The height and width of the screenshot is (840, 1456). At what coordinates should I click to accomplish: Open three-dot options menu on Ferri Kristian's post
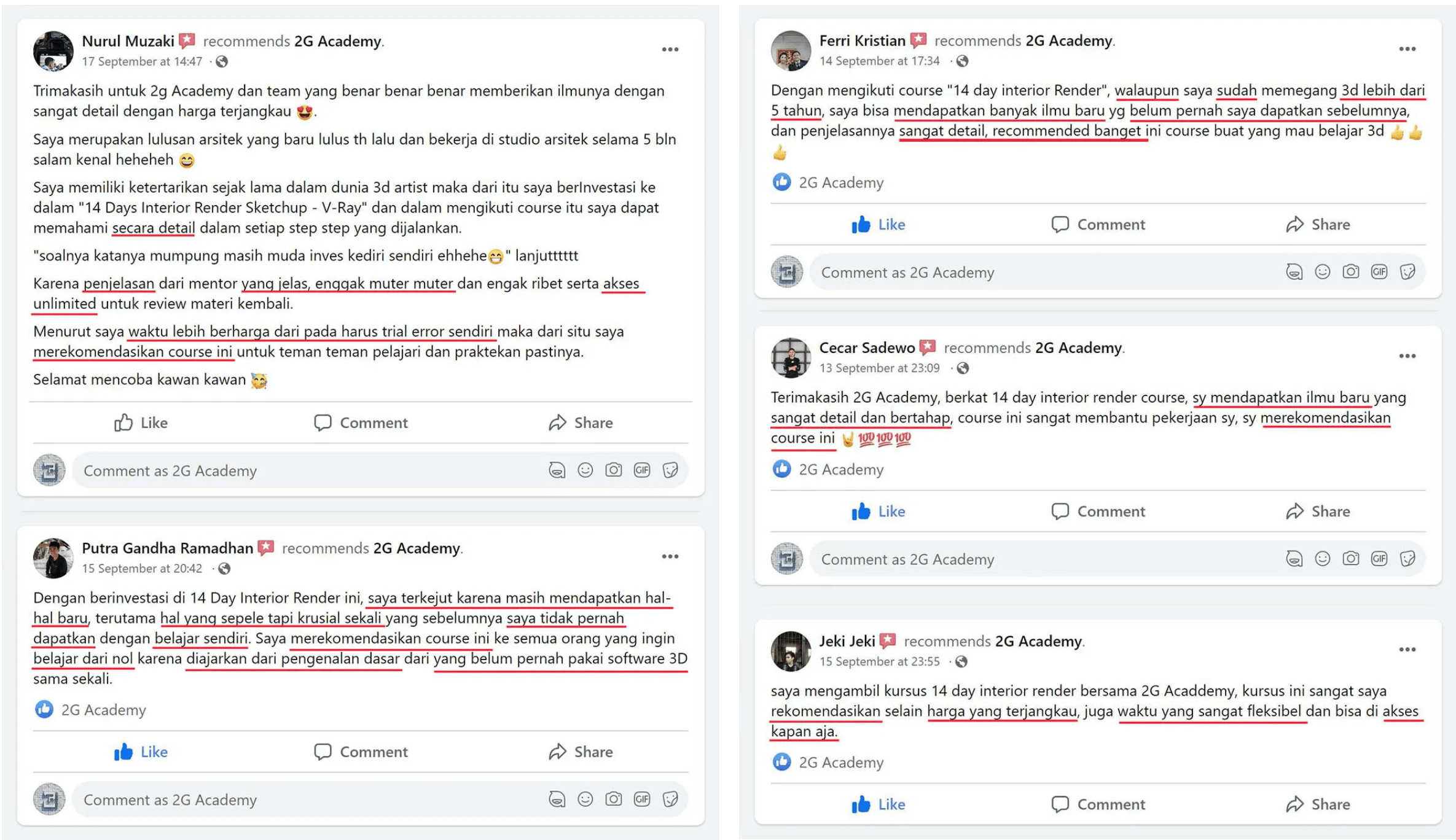(1407, 49)
